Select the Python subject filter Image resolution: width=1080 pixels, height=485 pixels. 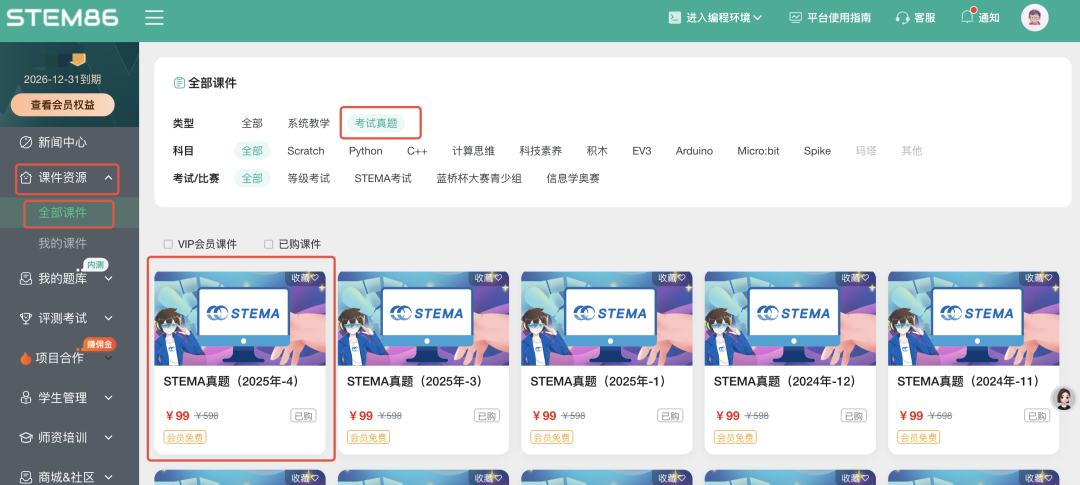365,151
